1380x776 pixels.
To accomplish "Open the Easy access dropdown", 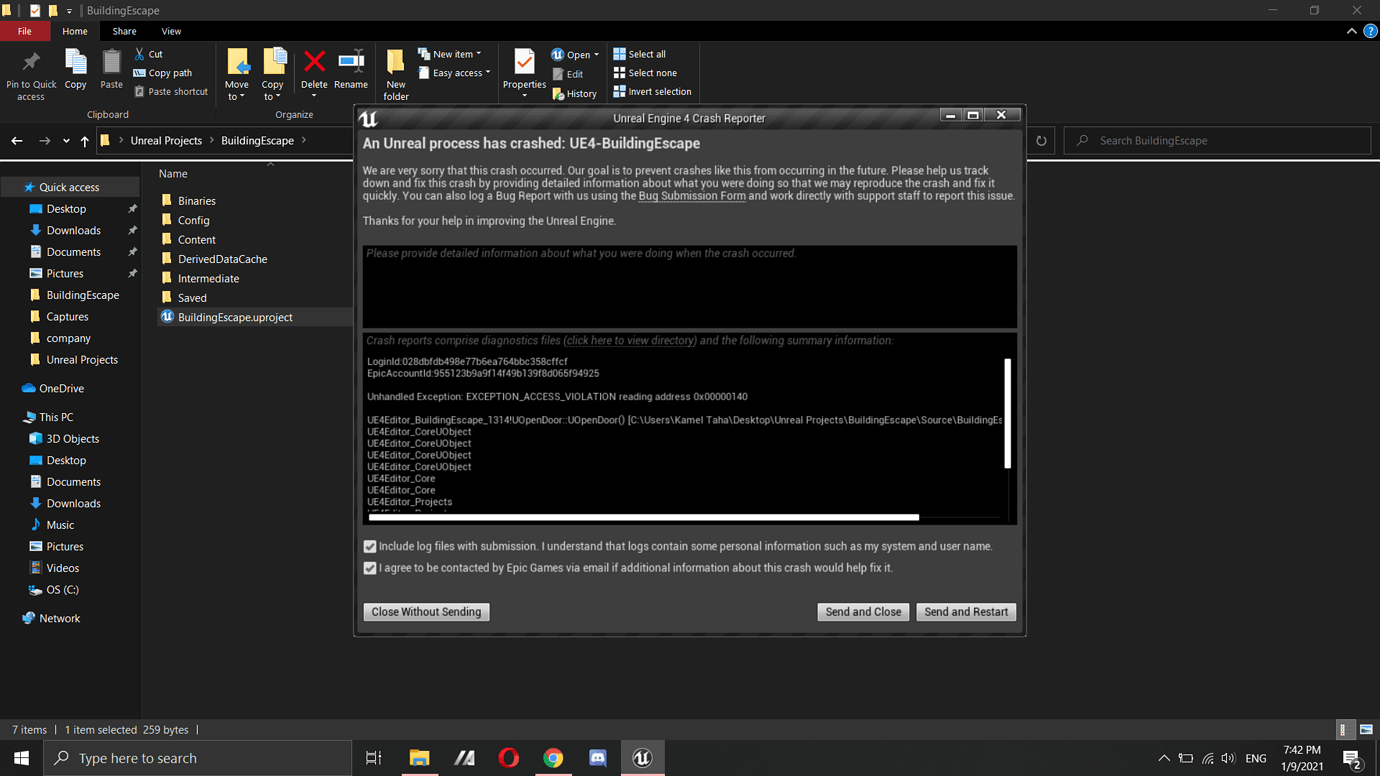I will [455, 73].
